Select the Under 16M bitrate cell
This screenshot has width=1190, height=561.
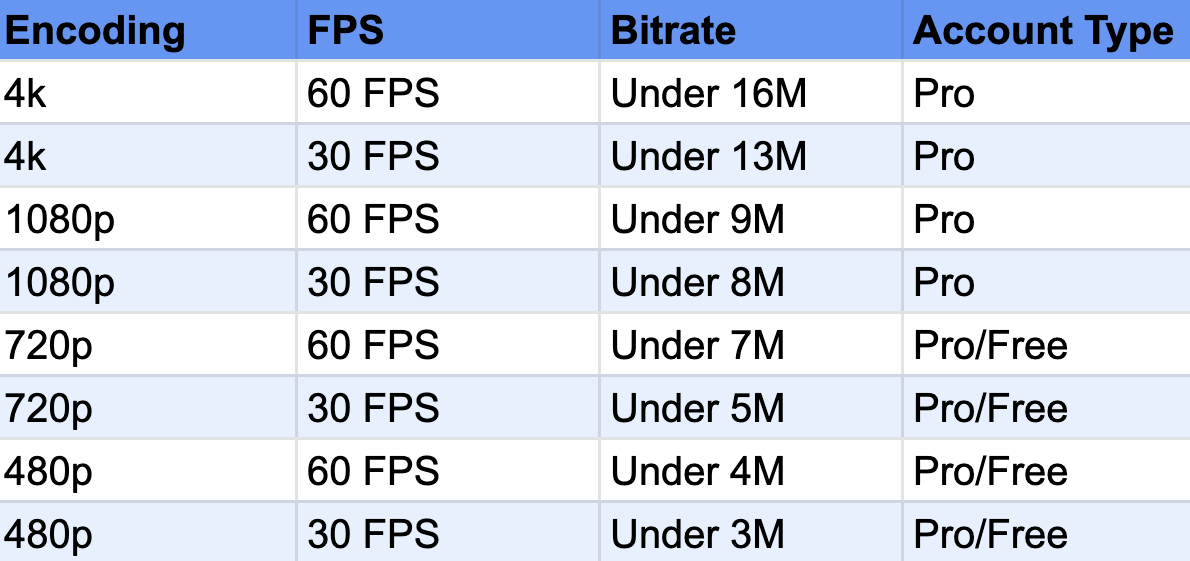pyautogui.click(x=751, y=93)
